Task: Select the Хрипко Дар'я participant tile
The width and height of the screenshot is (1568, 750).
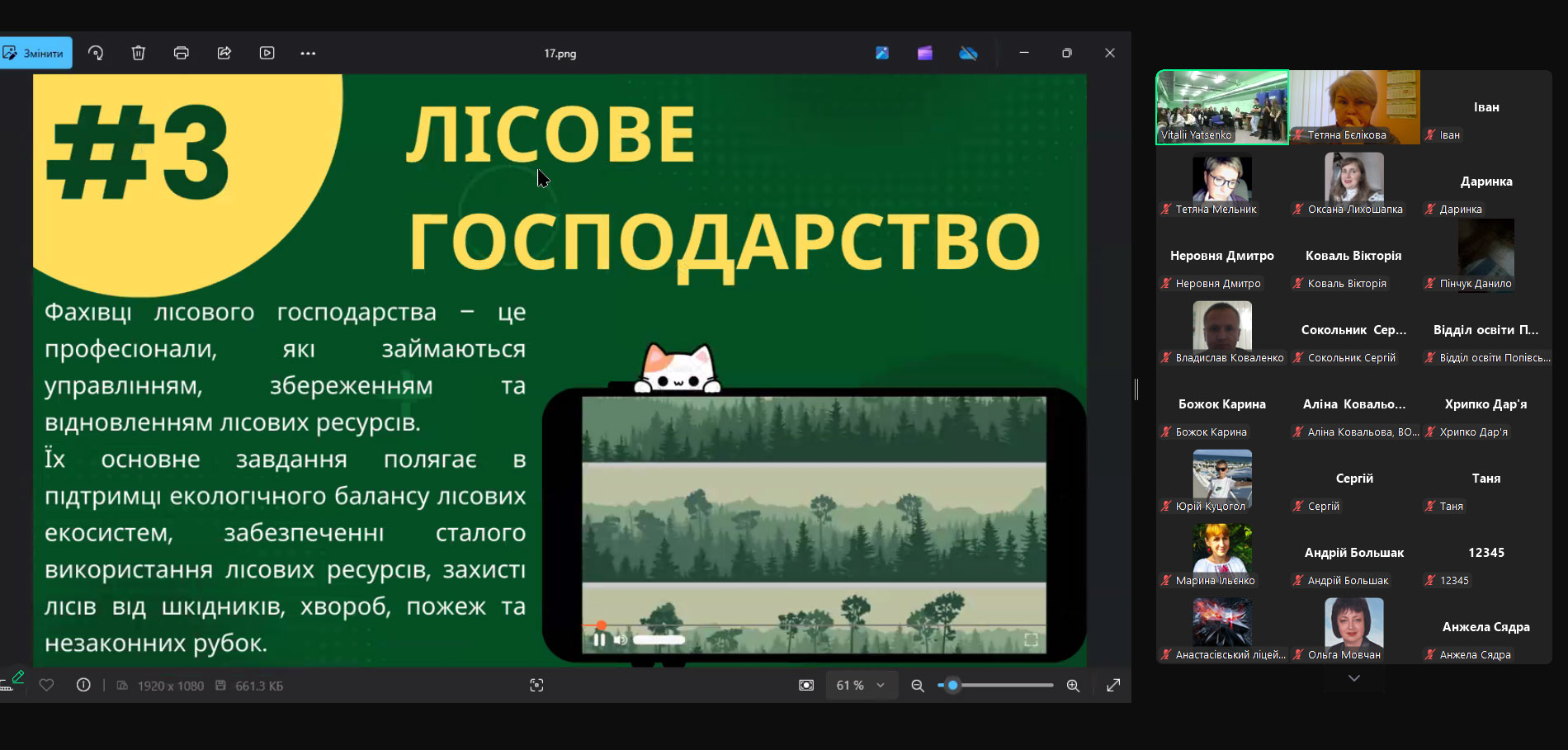Action: pyautogui.click(x=1486, y=404)
